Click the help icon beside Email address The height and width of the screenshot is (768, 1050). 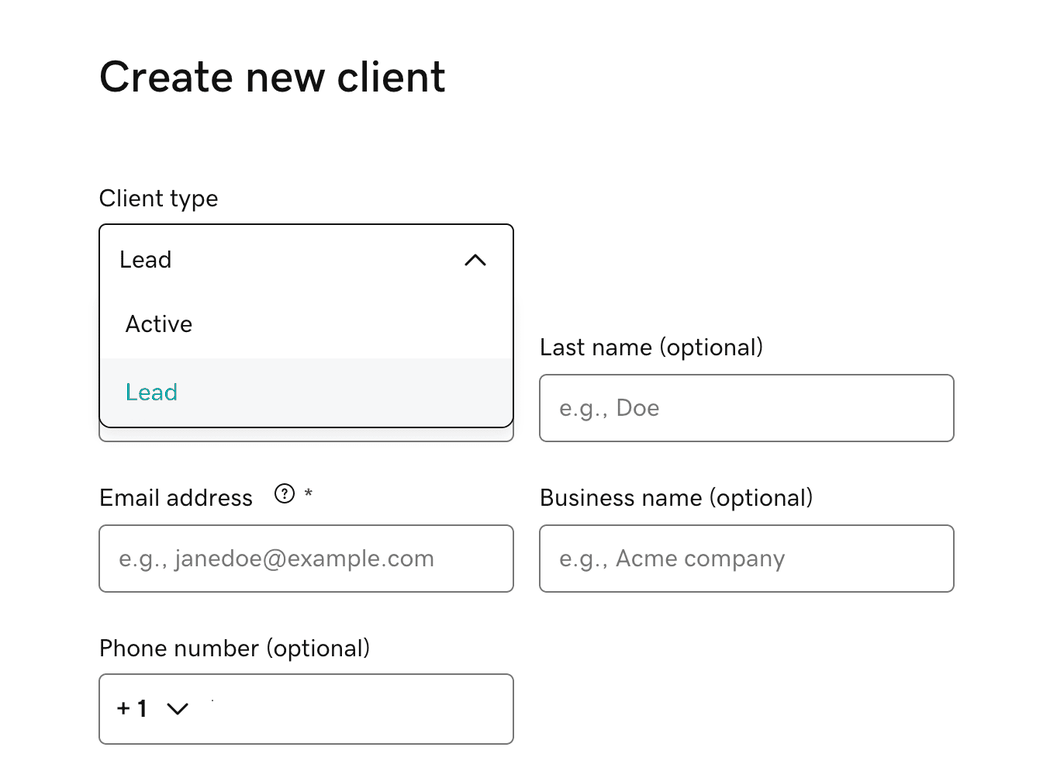pyautogui.click(x=285, y=493)
